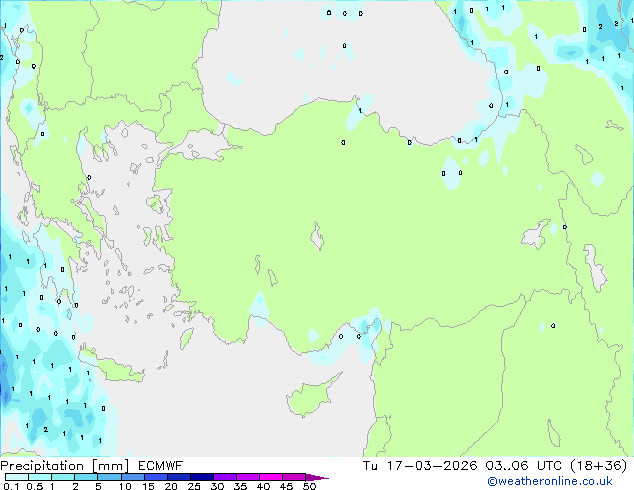Click the 45–50 mm legend swatch
Image resolution: width=634 pixels, height=490 pixels.
click(x=294, y=477)
